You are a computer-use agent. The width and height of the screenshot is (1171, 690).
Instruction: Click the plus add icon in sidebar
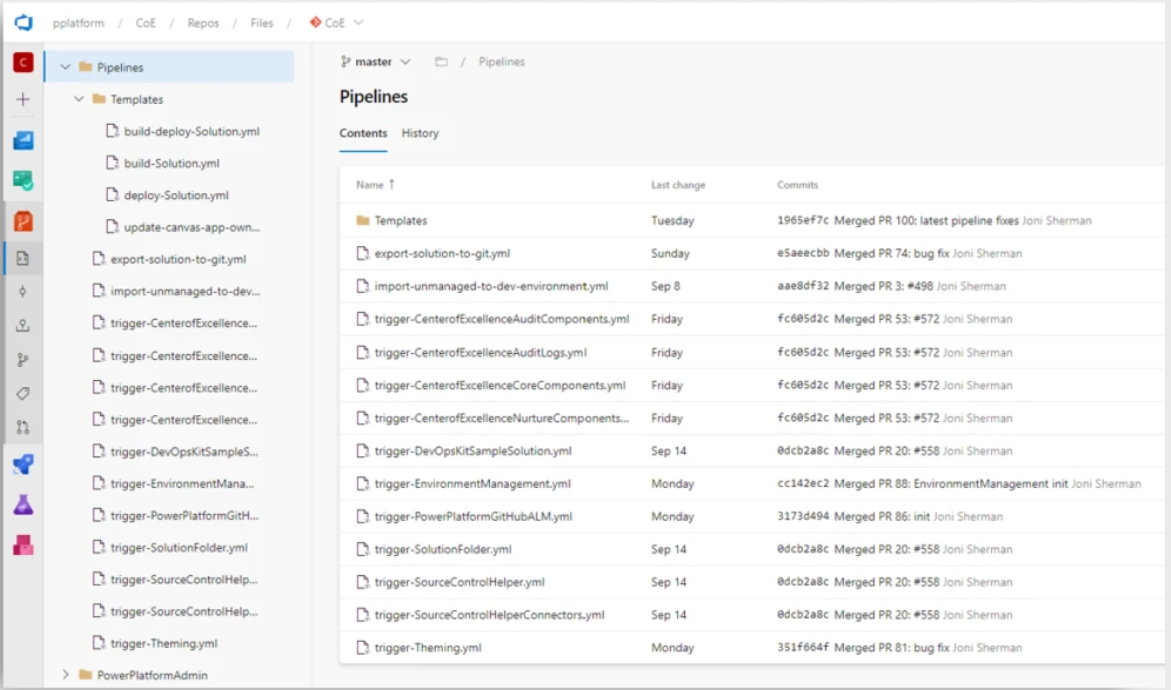click(x=23, y=99)
